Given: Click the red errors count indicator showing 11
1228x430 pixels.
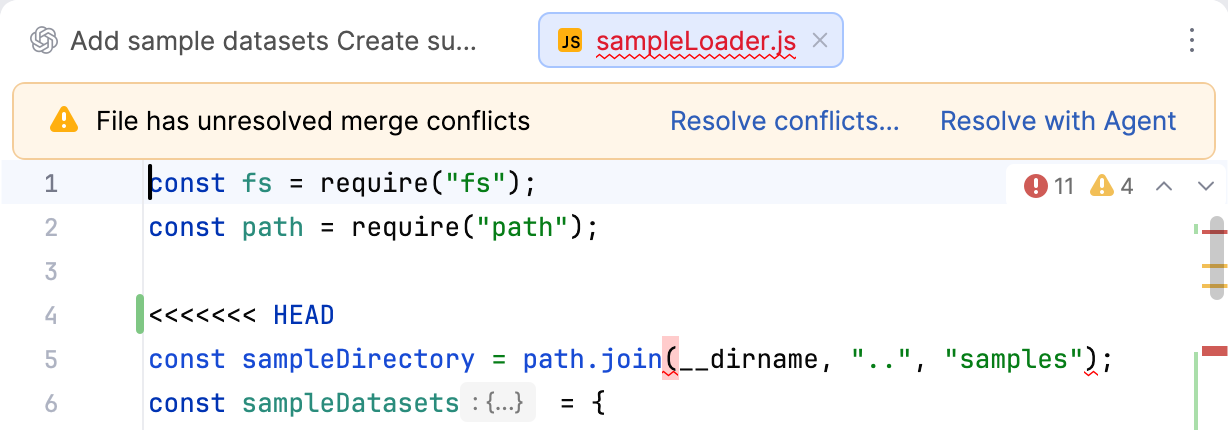Looking at the screenshot, I should pos(1049,186).
